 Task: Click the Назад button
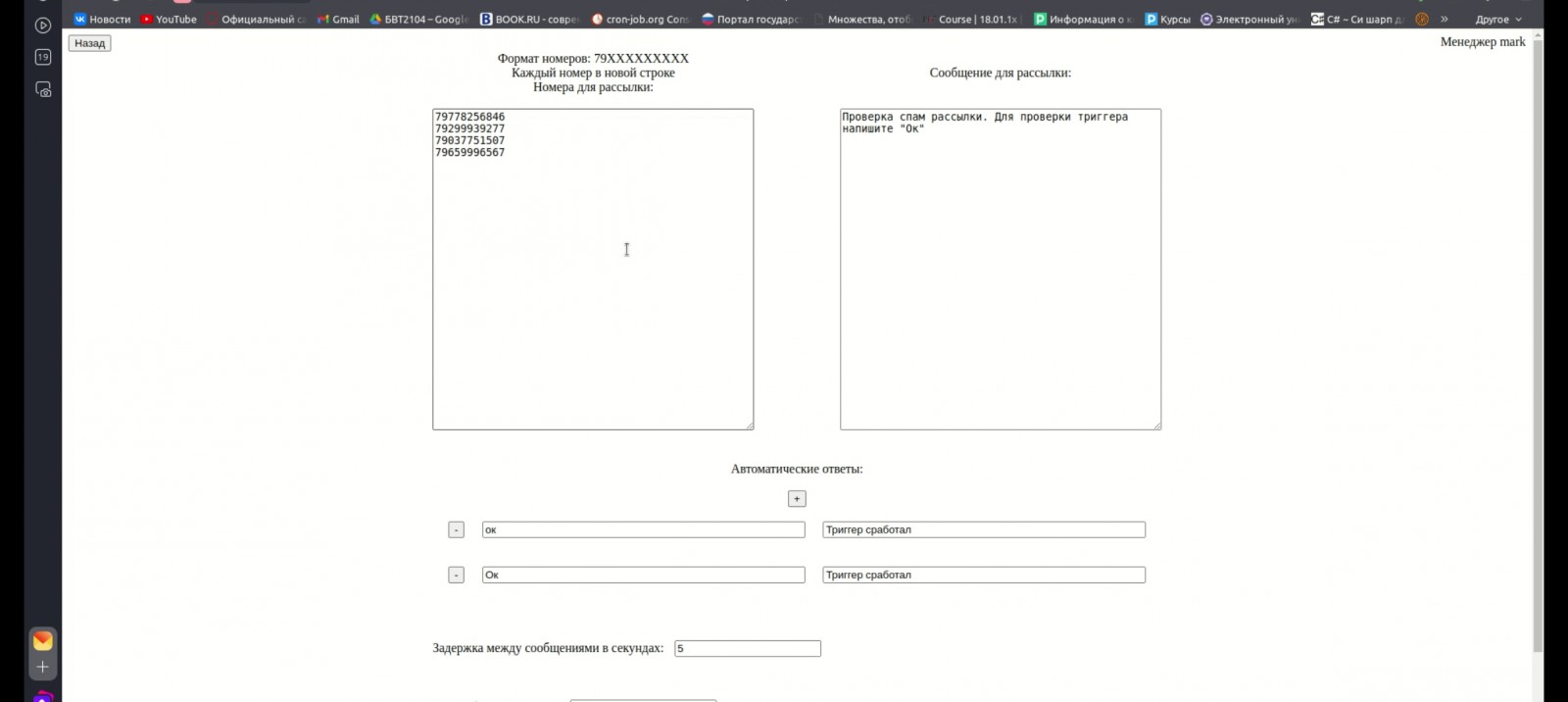[89, 43]
